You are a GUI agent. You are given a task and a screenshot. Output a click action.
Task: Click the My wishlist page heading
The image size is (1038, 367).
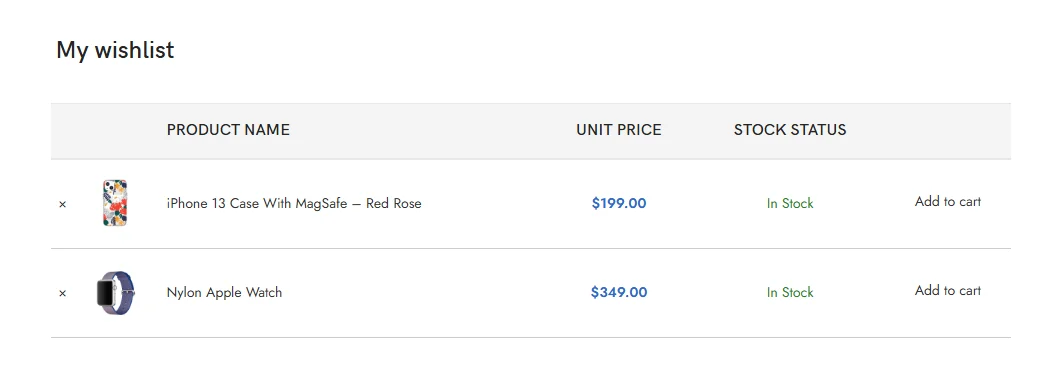[x=115, y=50]
